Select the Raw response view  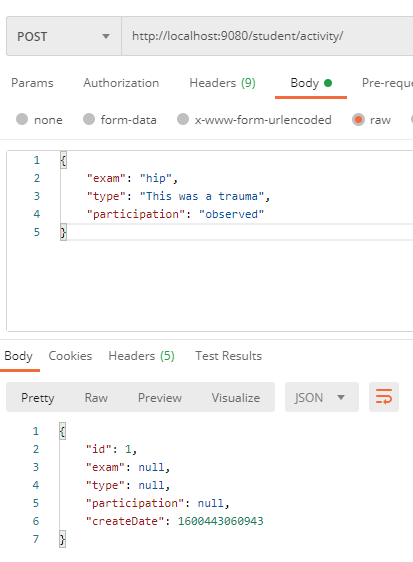[96, 397]
